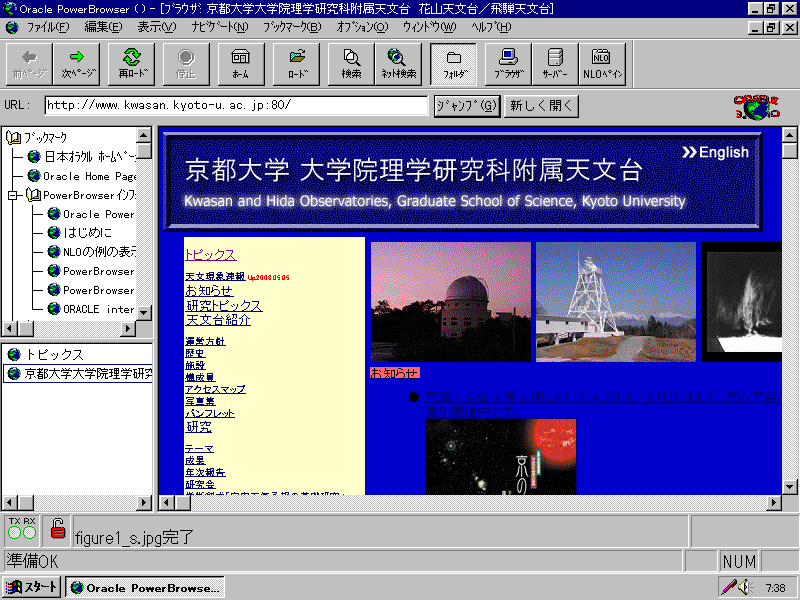
Task: Click the 新しく開く button
Action: pyautogui.click(x=541, y=106)
